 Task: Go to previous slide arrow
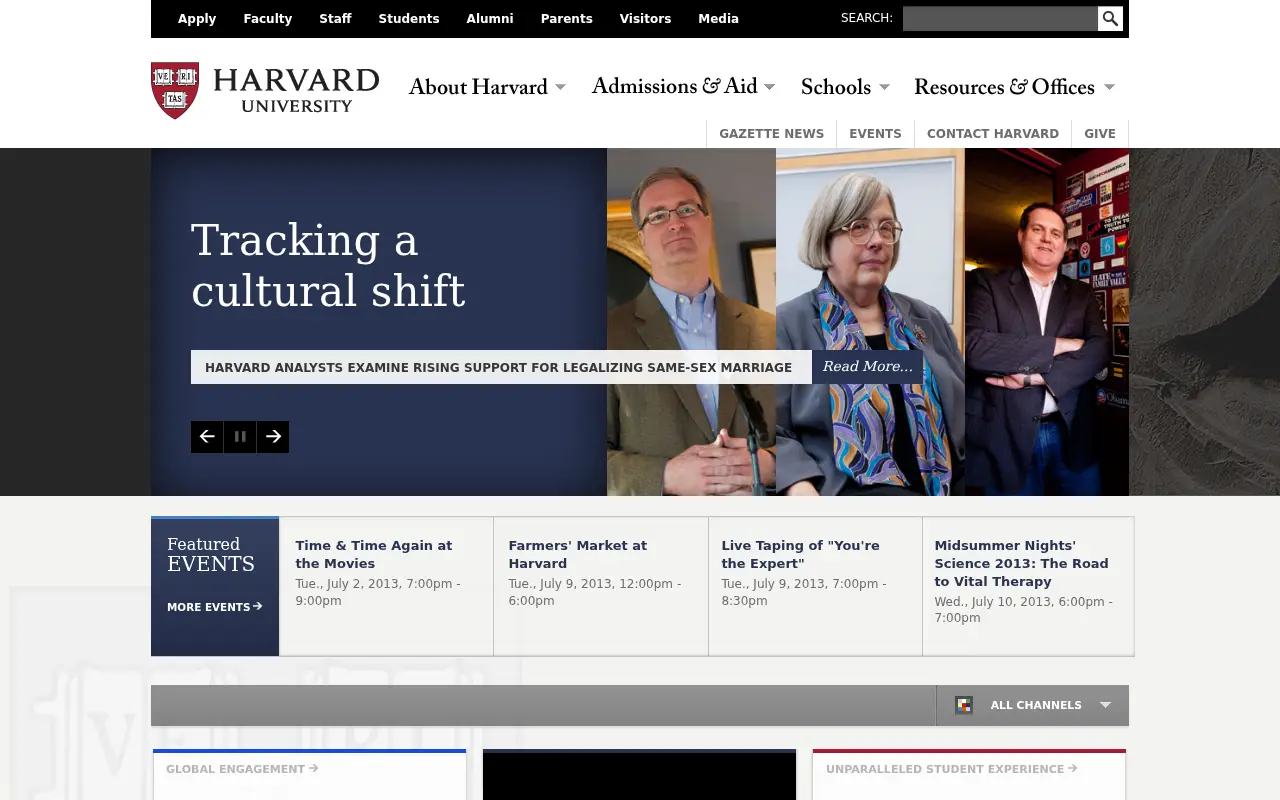pyautogui.click(x=207, y=437)
